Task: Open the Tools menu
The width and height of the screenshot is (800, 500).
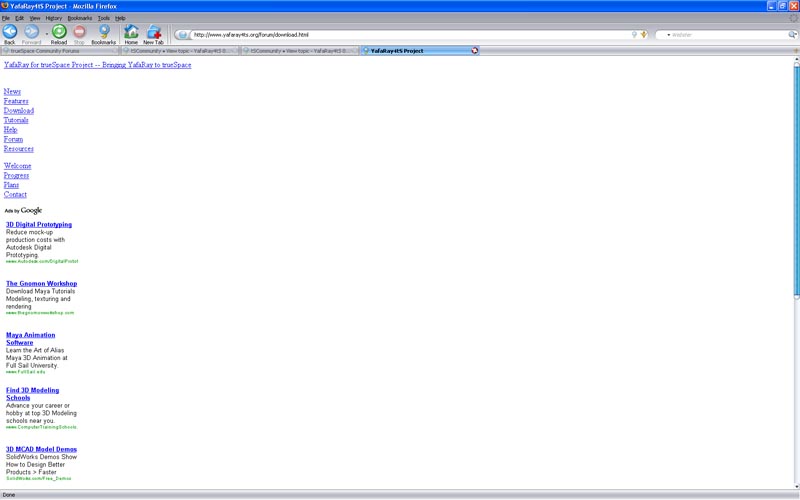Action: [x=104, y=18]
